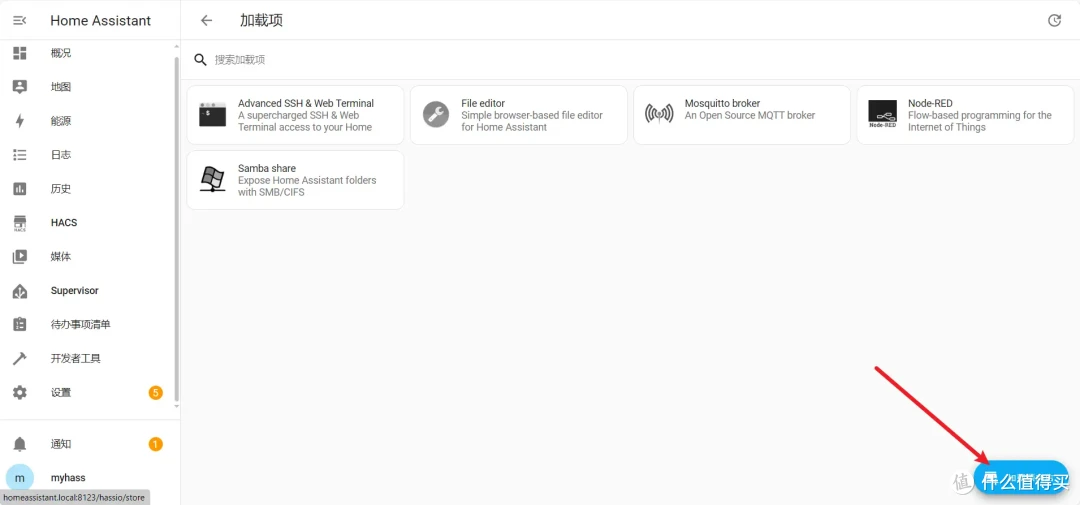This screenshot has height=505, width=1080.
Task: Click the myhass user avatar
Action: click(19, 477)
